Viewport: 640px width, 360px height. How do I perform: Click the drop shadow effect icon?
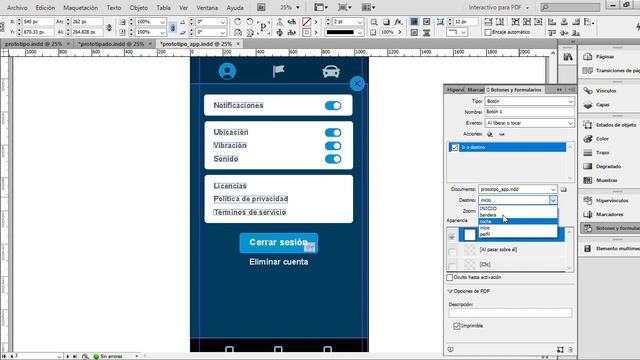tap(386, 22)
